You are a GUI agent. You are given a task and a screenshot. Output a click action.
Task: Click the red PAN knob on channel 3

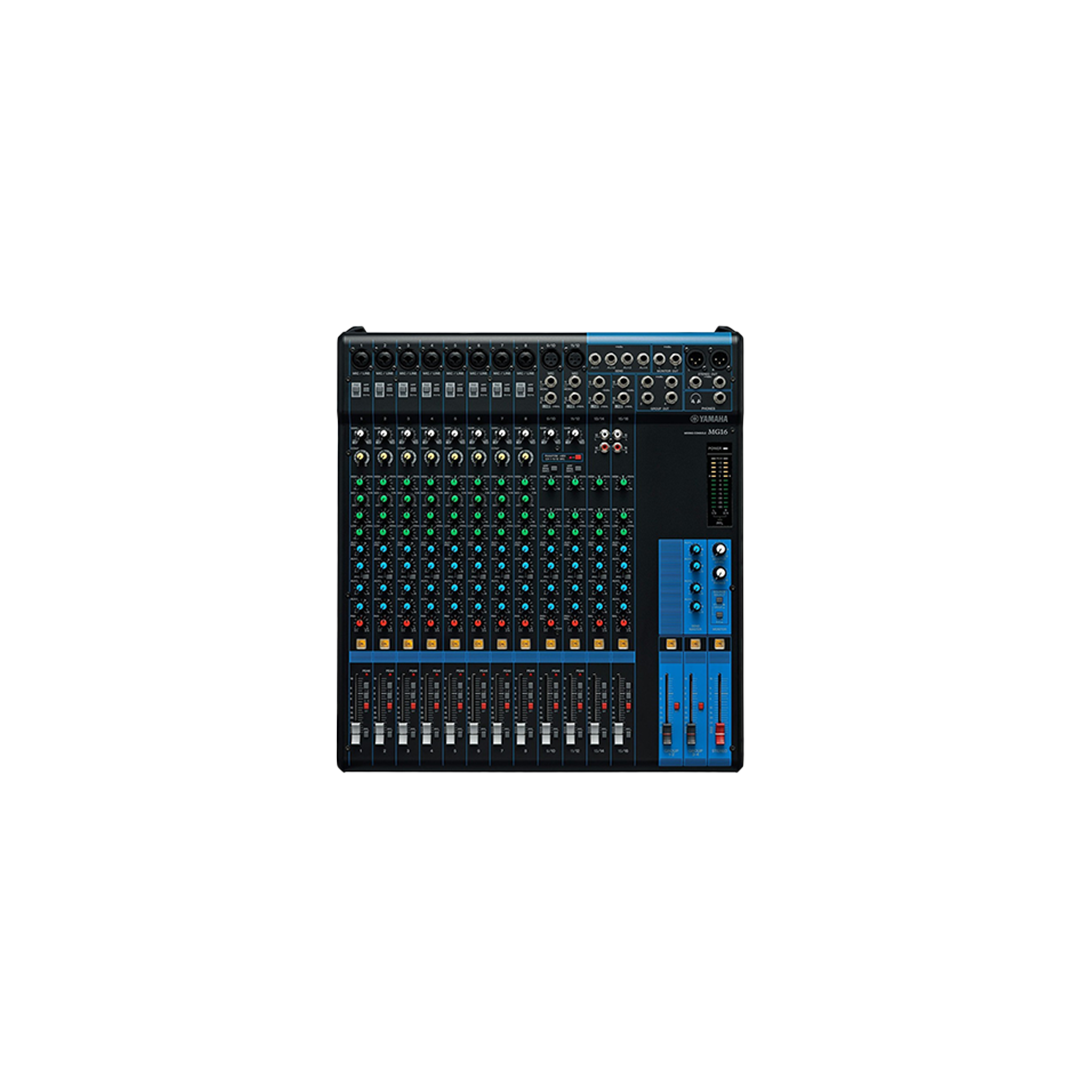click(407, 623)
